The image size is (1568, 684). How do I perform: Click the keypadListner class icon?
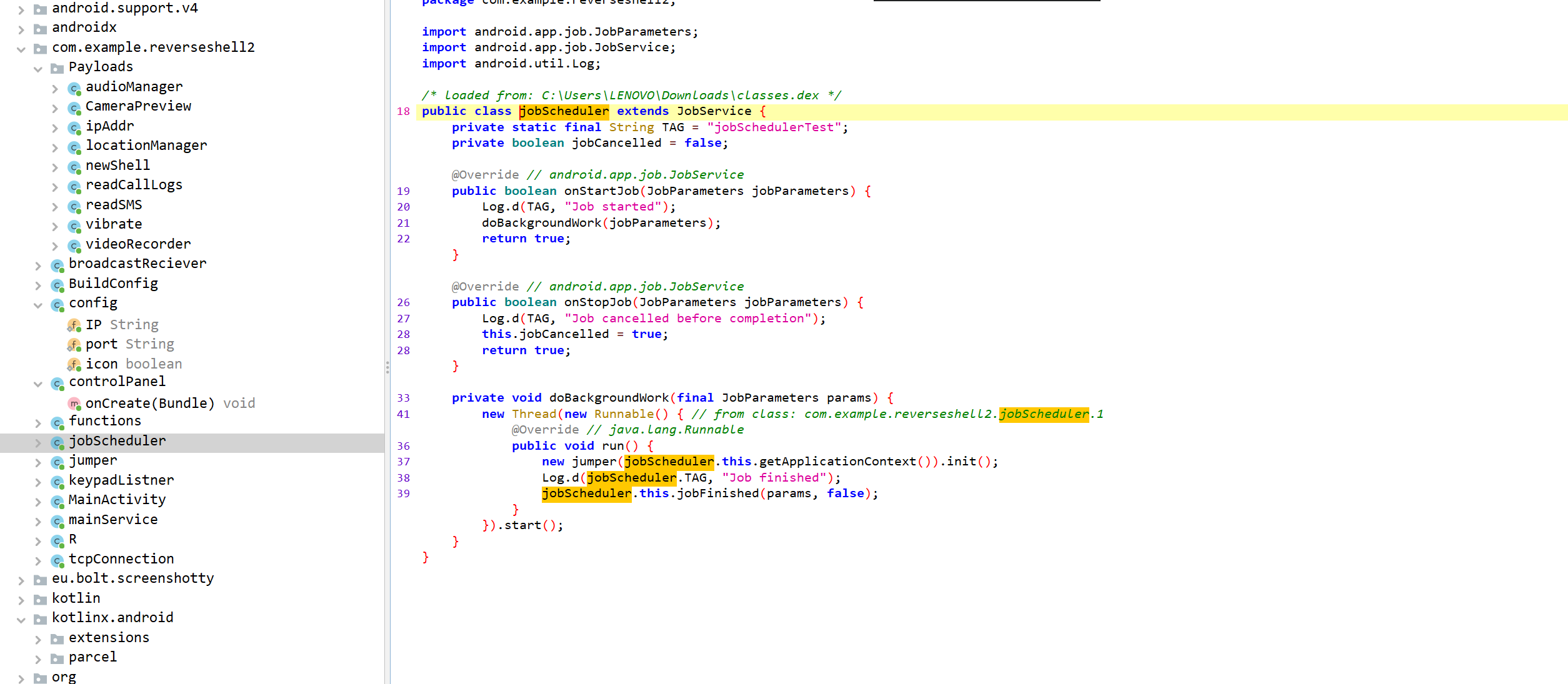click(x=57, y=482)
